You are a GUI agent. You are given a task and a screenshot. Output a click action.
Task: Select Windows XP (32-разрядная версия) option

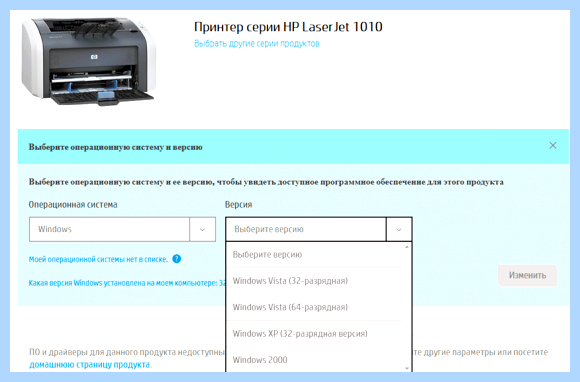[314, 334]
